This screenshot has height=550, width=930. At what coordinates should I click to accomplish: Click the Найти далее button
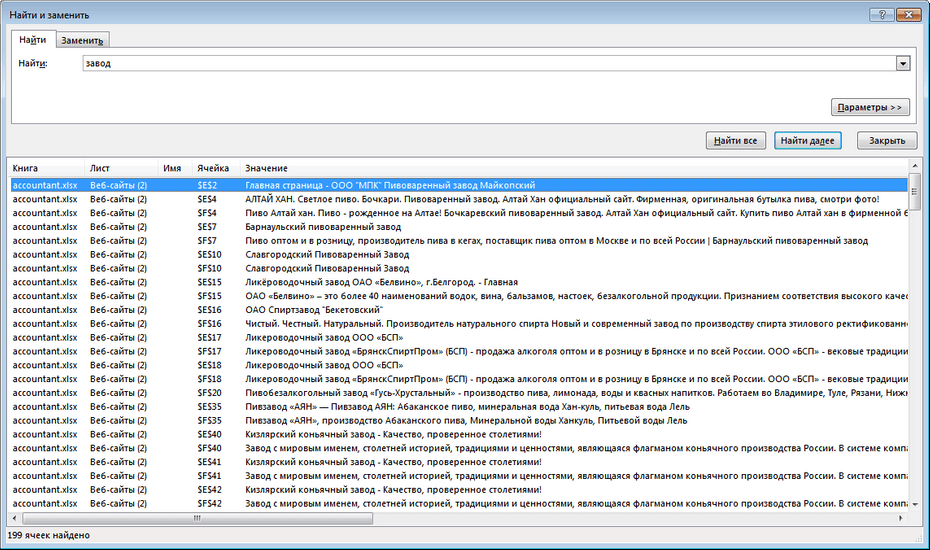(x=807, y=141)
